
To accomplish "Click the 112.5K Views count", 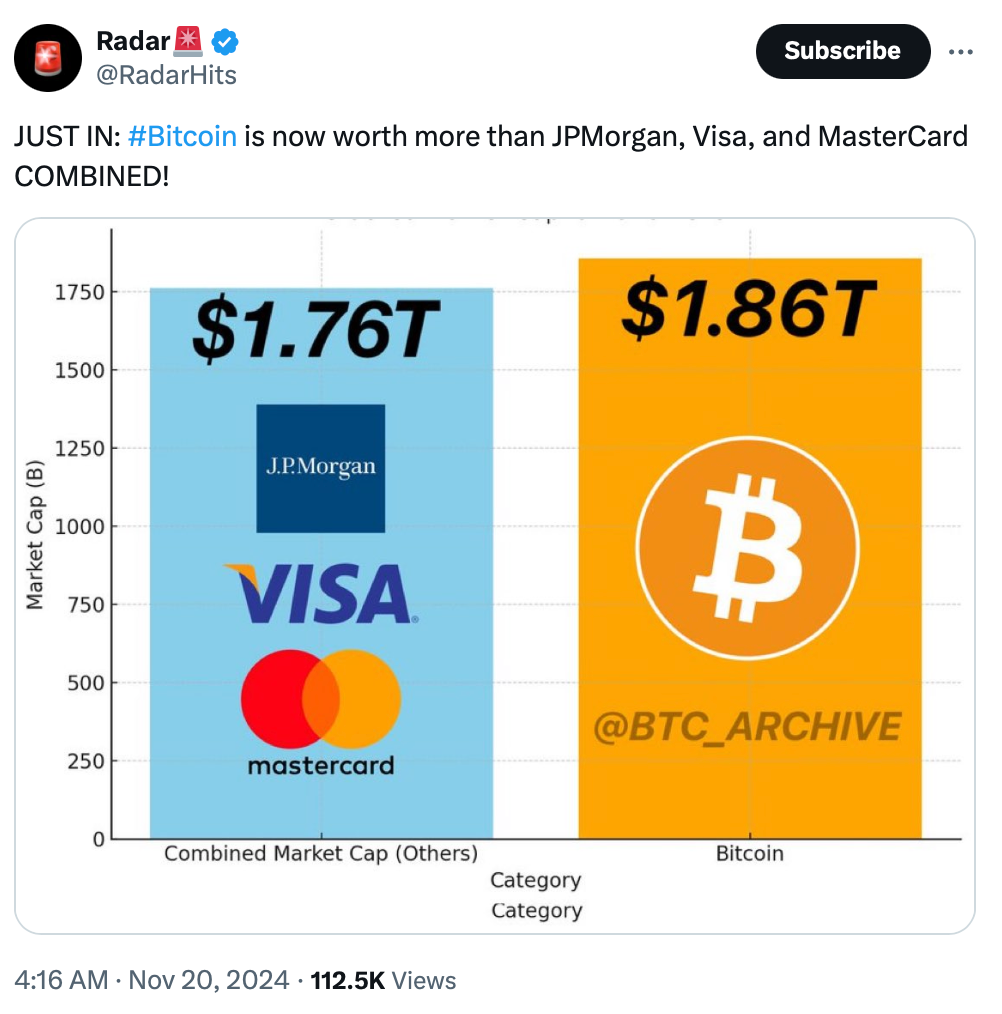I will pyautogui.click(x=384, y=981).
